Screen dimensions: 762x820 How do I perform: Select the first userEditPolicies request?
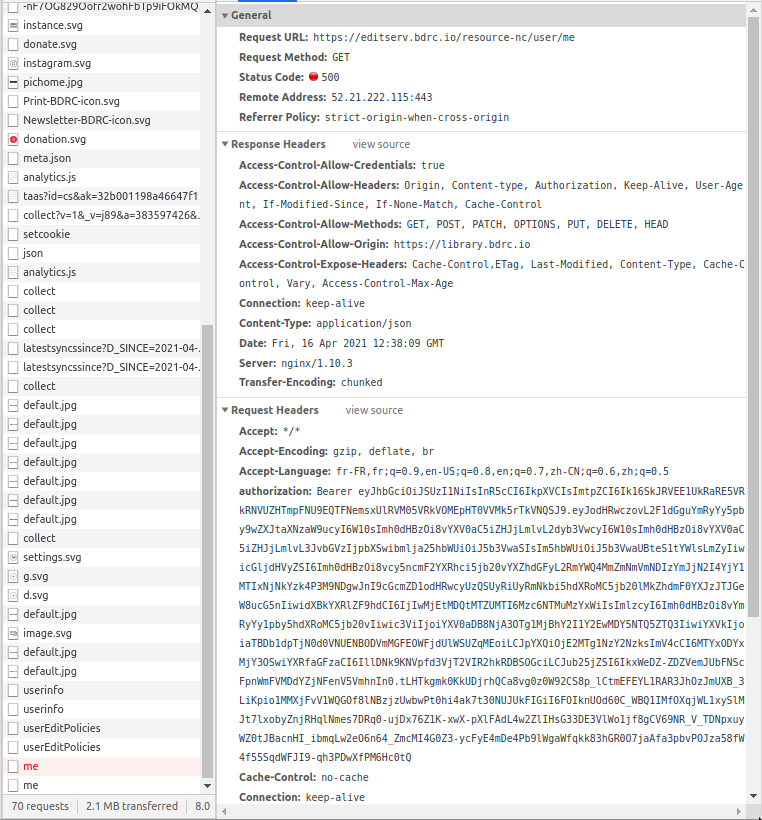pyautogui.click(x=102, y=728)
